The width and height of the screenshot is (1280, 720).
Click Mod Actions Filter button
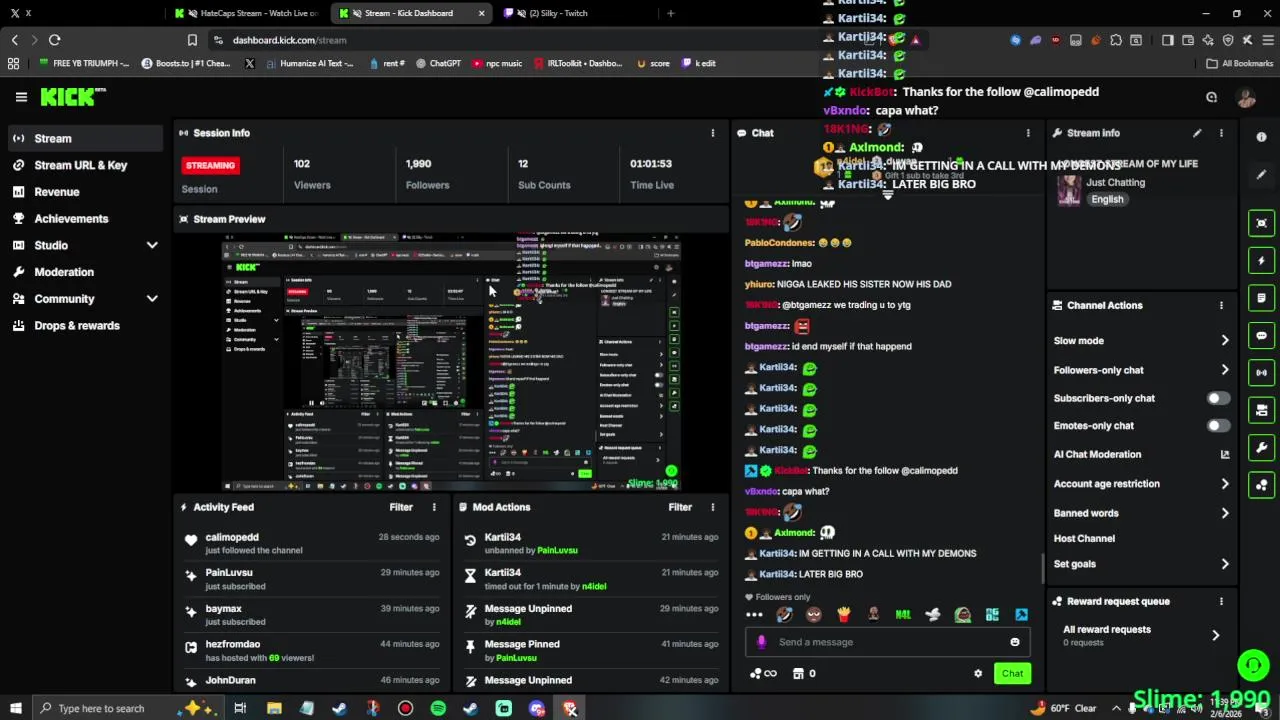point(680,507)
